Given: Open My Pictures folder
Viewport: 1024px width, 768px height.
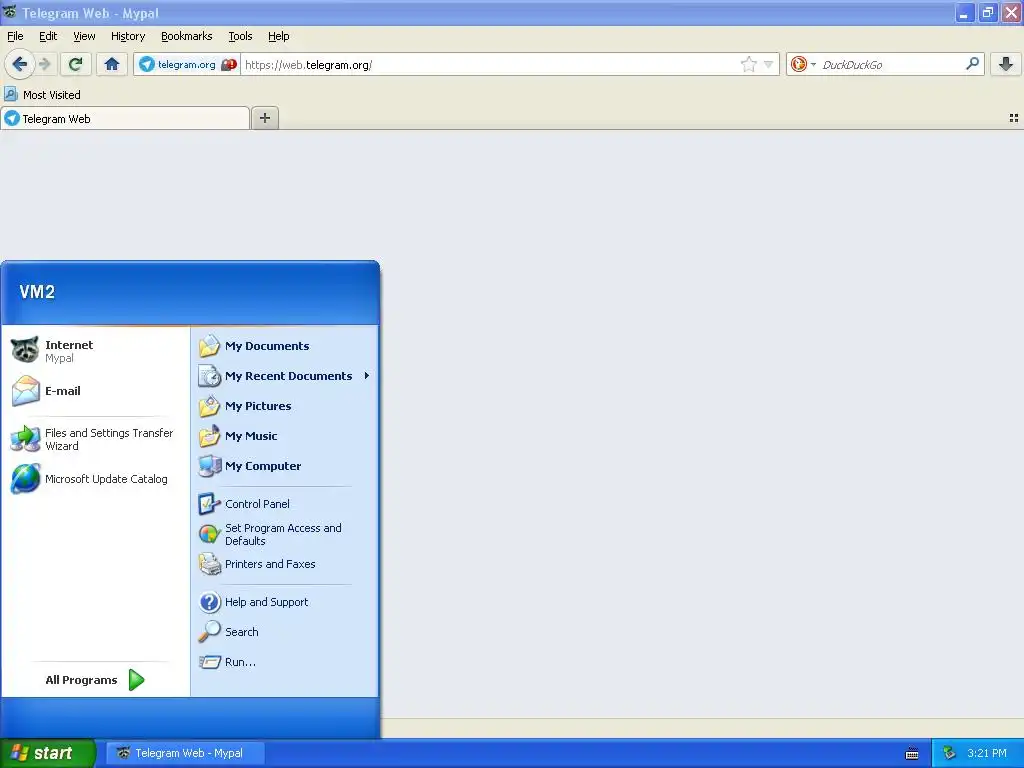Looking at the screenshot, I should 285,406.
